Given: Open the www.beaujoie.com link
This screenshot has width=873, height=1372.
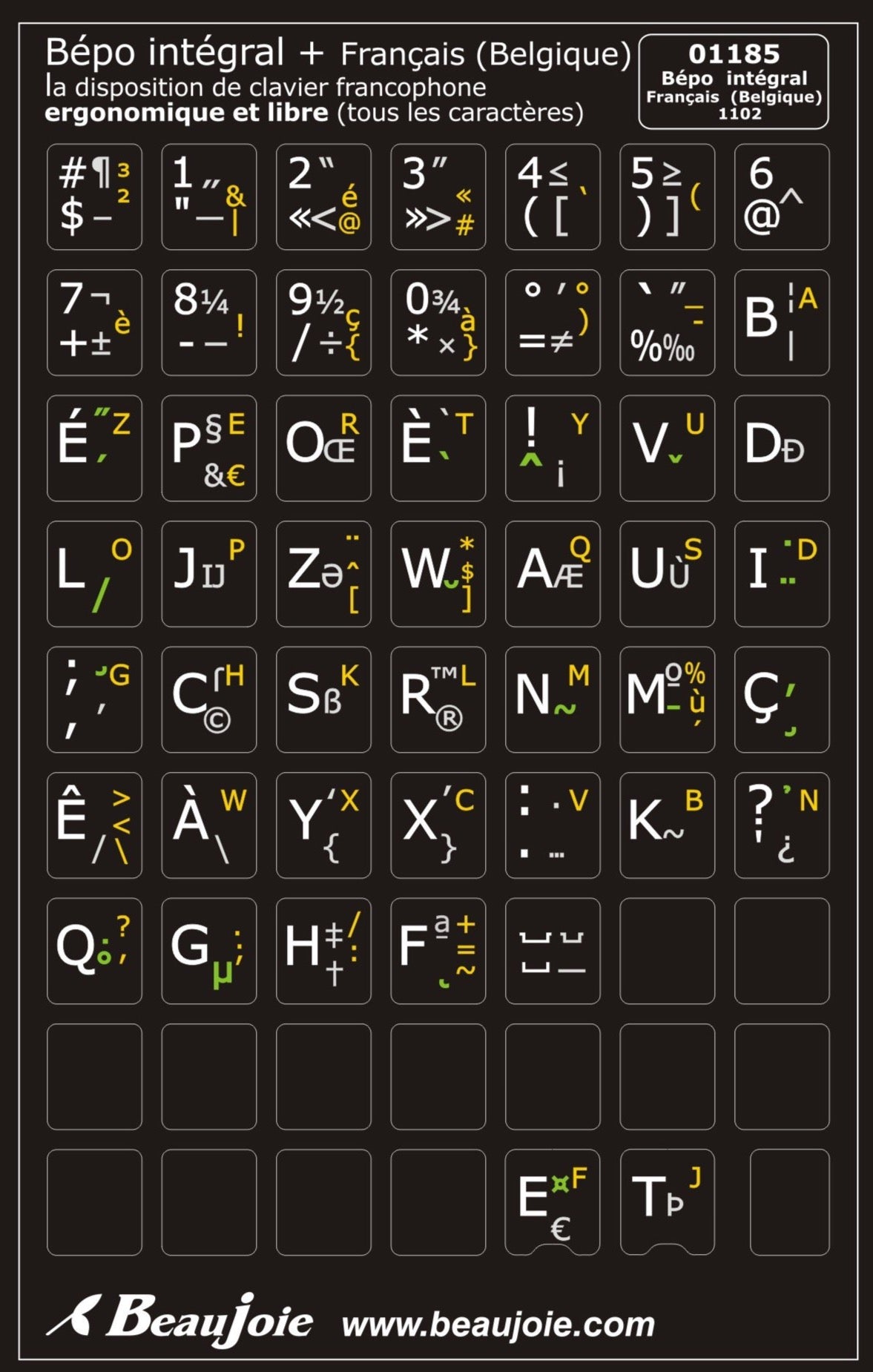Looking at the screenshot, I should tap(498, 1325).
